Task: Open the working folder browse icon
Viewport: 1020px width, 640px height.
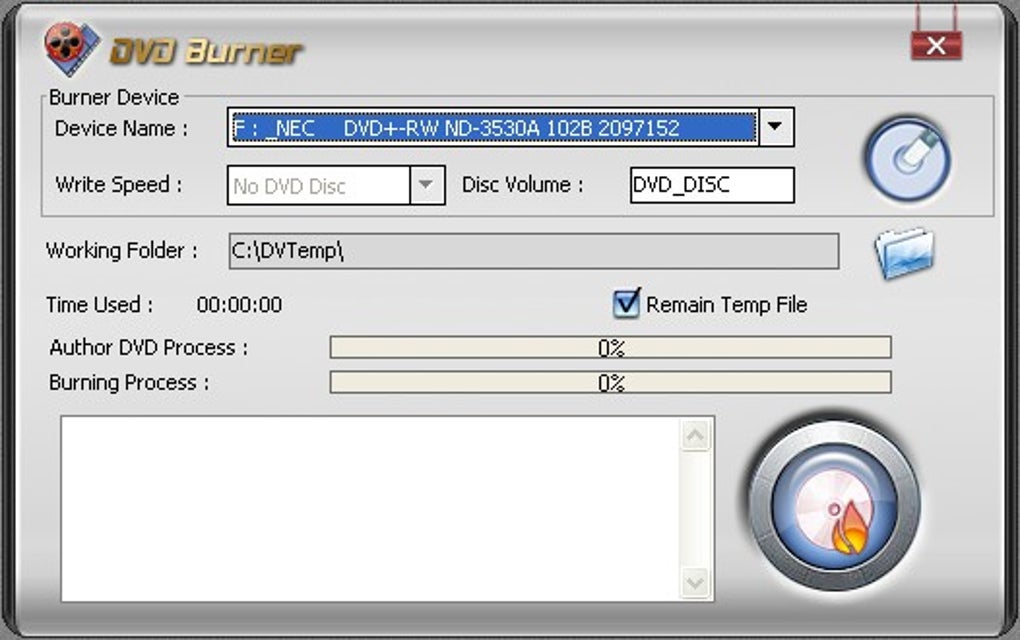Action: pos(905,252)
